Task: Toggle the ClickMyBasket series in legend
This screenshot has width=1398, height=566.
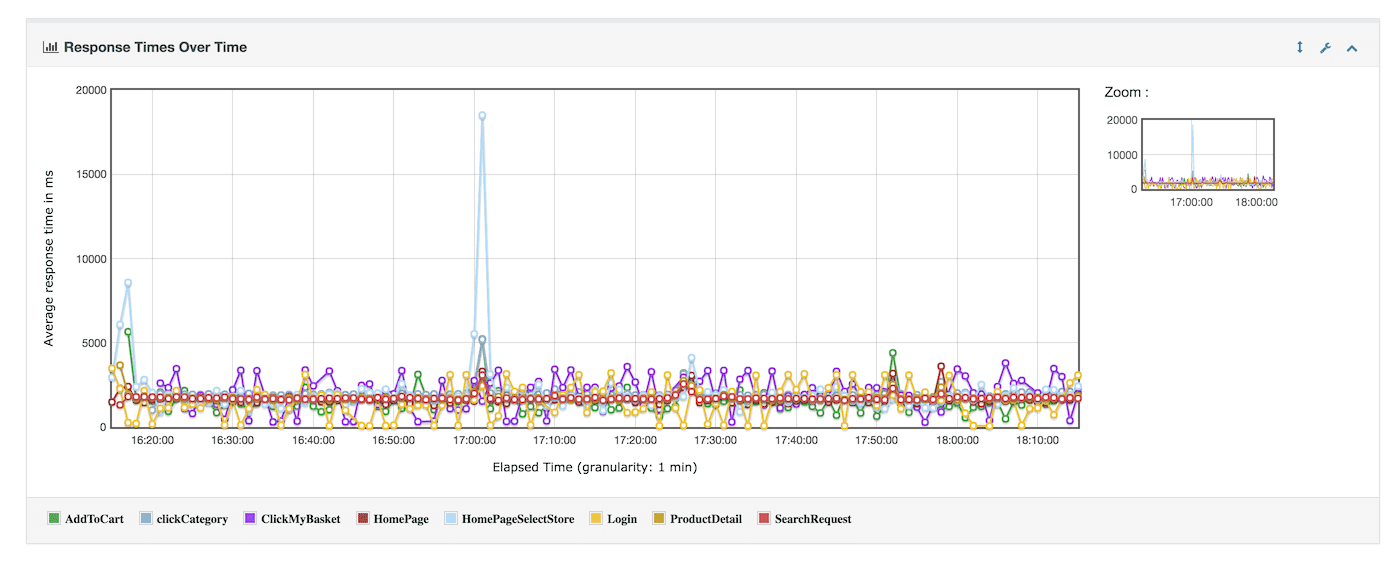Action: coord(300,519)
